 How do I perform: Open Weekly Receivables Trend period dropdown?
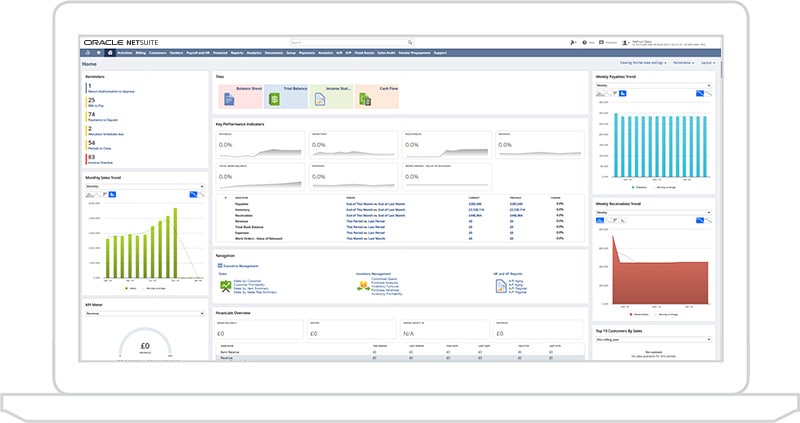(654, 212)
